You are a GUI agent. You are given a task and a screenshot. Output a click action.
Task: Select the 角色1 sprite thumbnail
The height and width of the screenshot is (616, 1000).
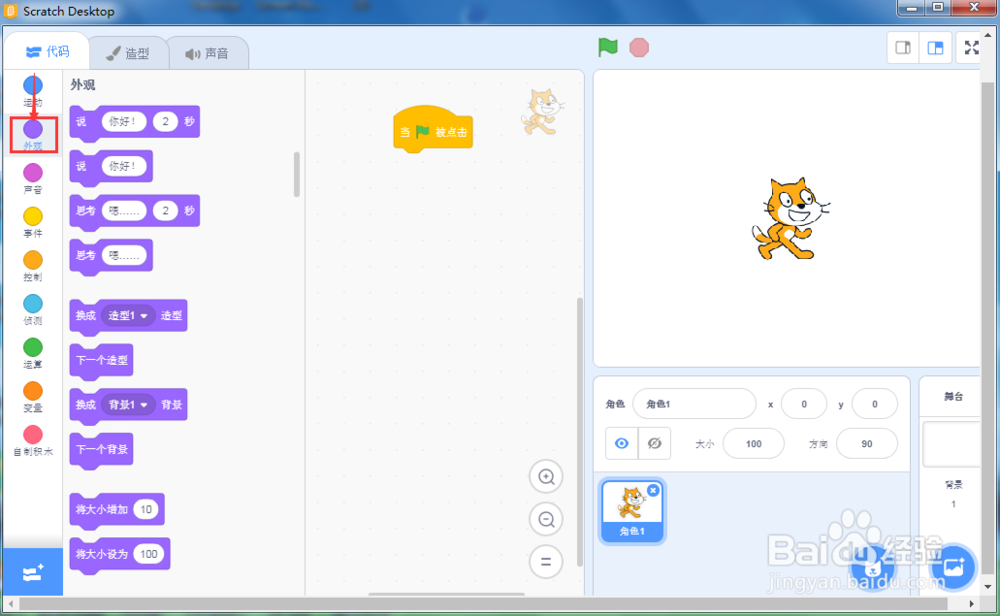pos(632,510)
